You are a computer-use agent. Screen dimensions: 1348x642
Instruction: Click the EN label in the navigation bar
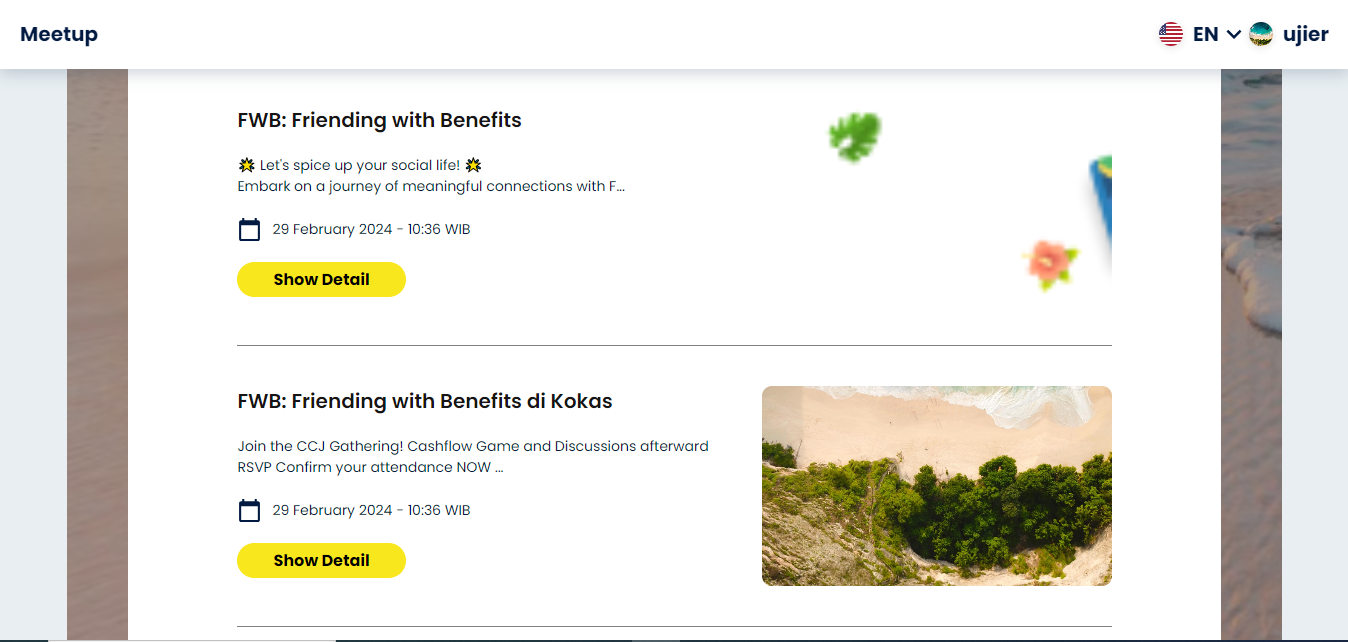click(1204, 33)
